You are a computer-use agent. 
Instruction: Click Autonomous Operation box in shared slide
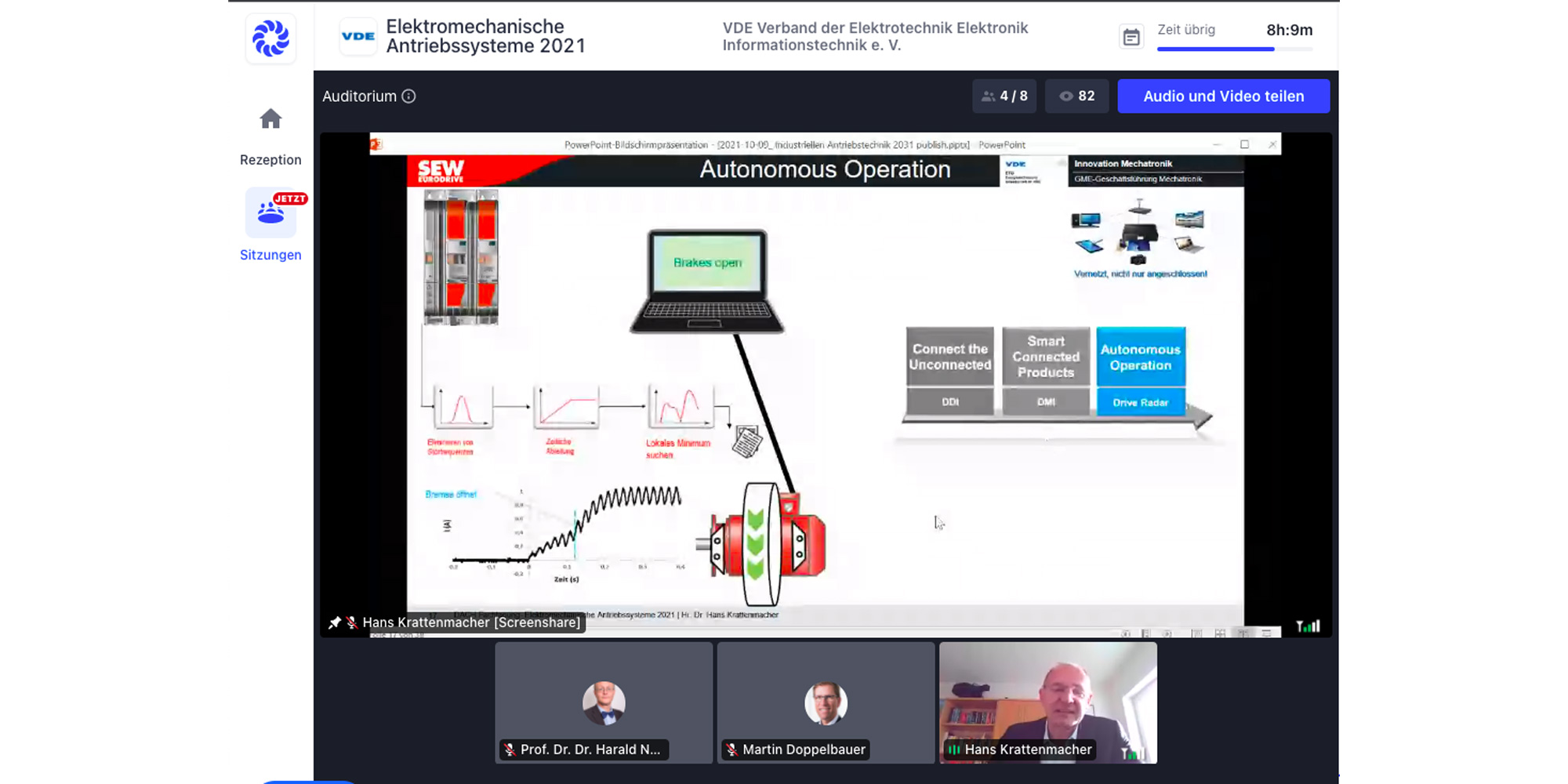(x=1141, y=357)
